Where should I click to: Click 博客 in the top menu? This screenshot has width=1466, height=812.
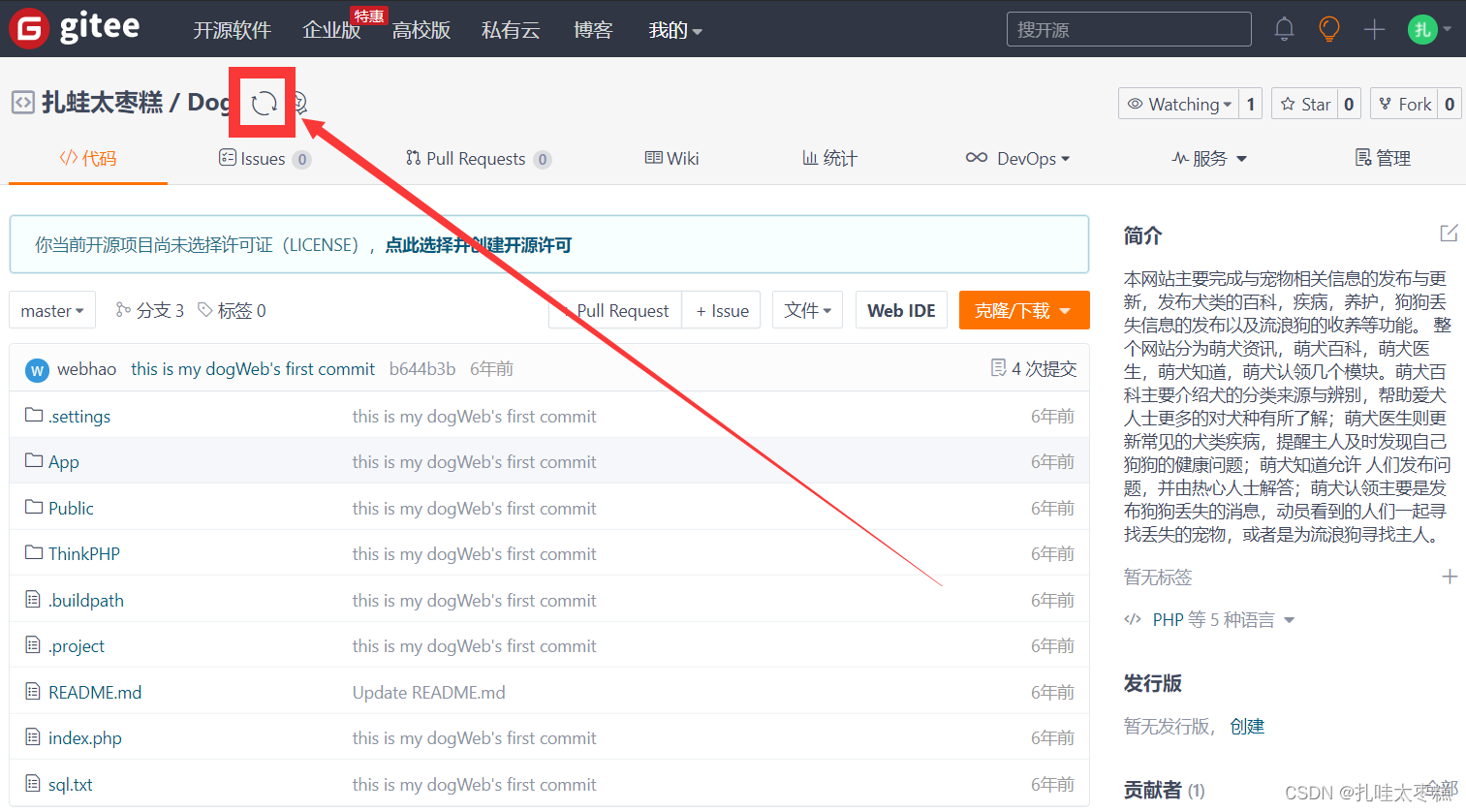tap(593, 30)
